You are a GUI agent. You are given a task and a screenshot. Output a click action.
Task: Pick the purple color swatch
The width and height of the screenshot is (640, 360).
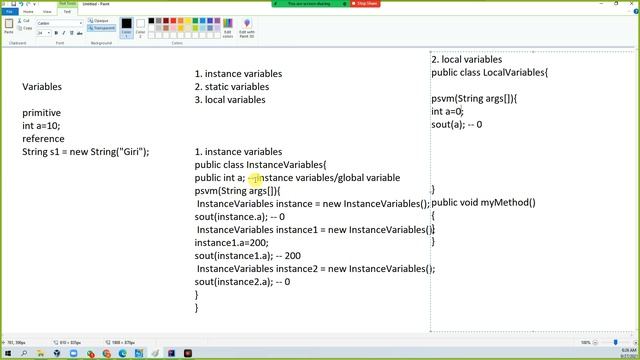218,20
